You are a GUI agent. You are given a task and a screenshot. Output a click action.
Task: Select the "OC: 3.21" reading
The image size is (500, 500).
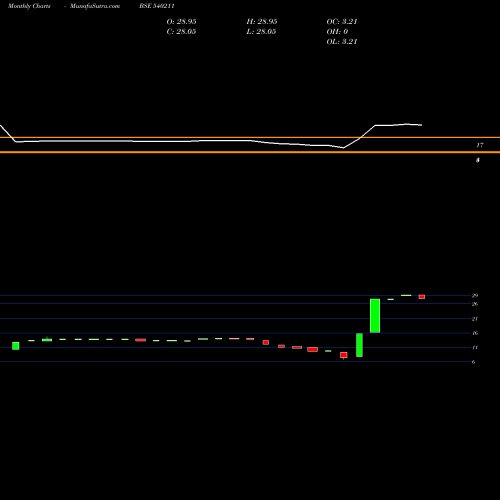point(342,22)
